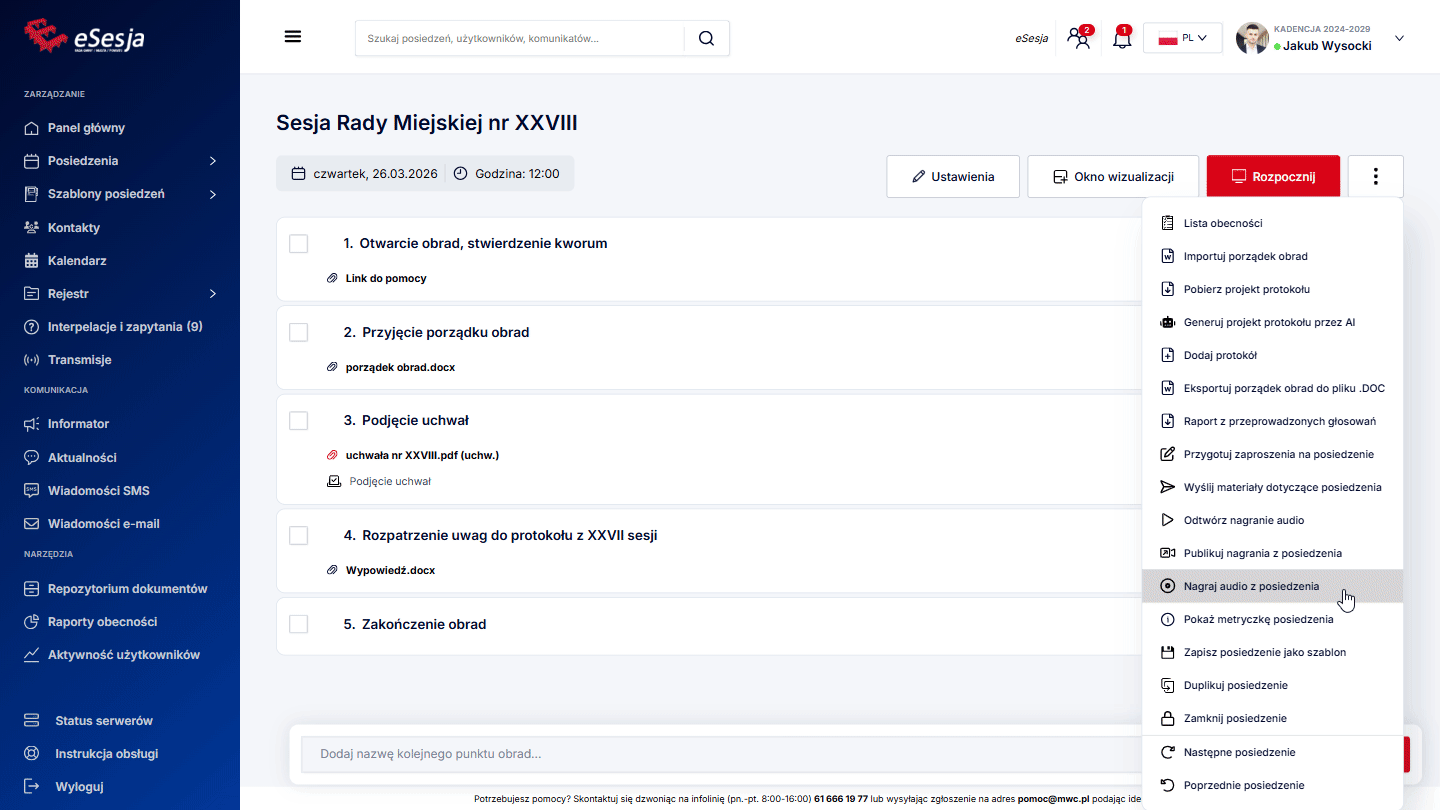Check the box for Otwarcie obrad item
The width and height of the screenshot is (1440, 810).
298,244
